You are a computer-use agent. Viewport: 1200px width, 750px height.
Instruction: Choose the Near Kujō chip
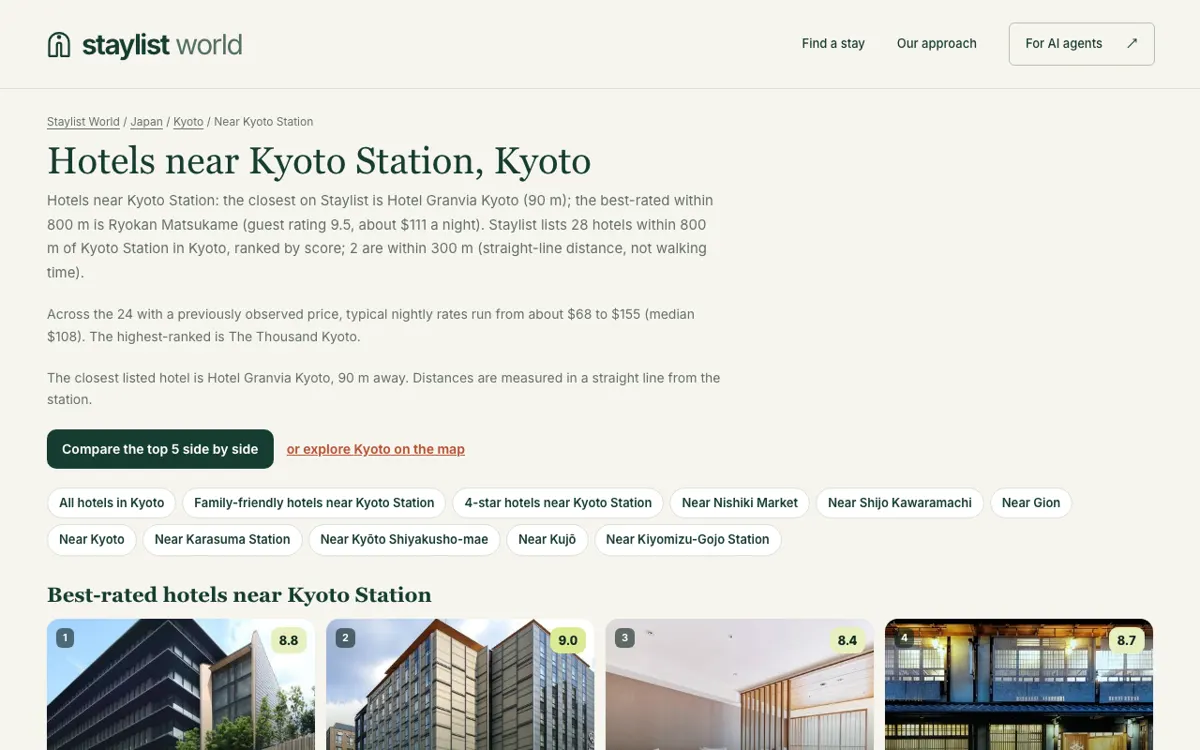pyautogui.click(x=547, y=539)
